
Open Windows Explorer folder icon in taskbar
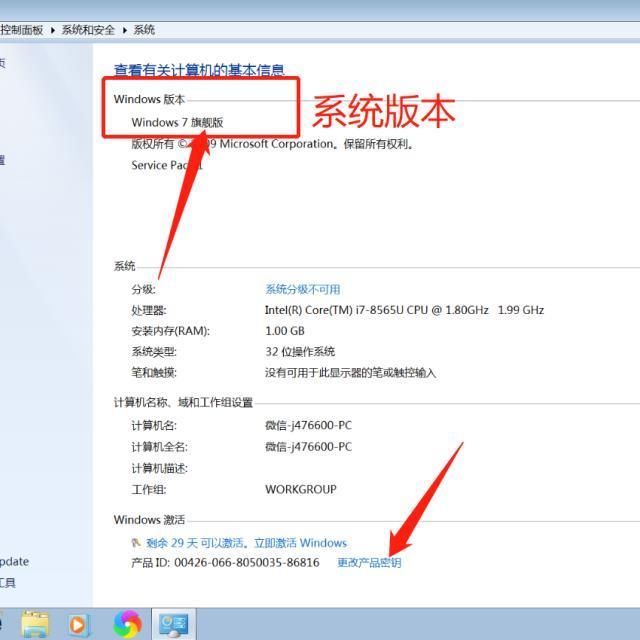pos(35,624)
